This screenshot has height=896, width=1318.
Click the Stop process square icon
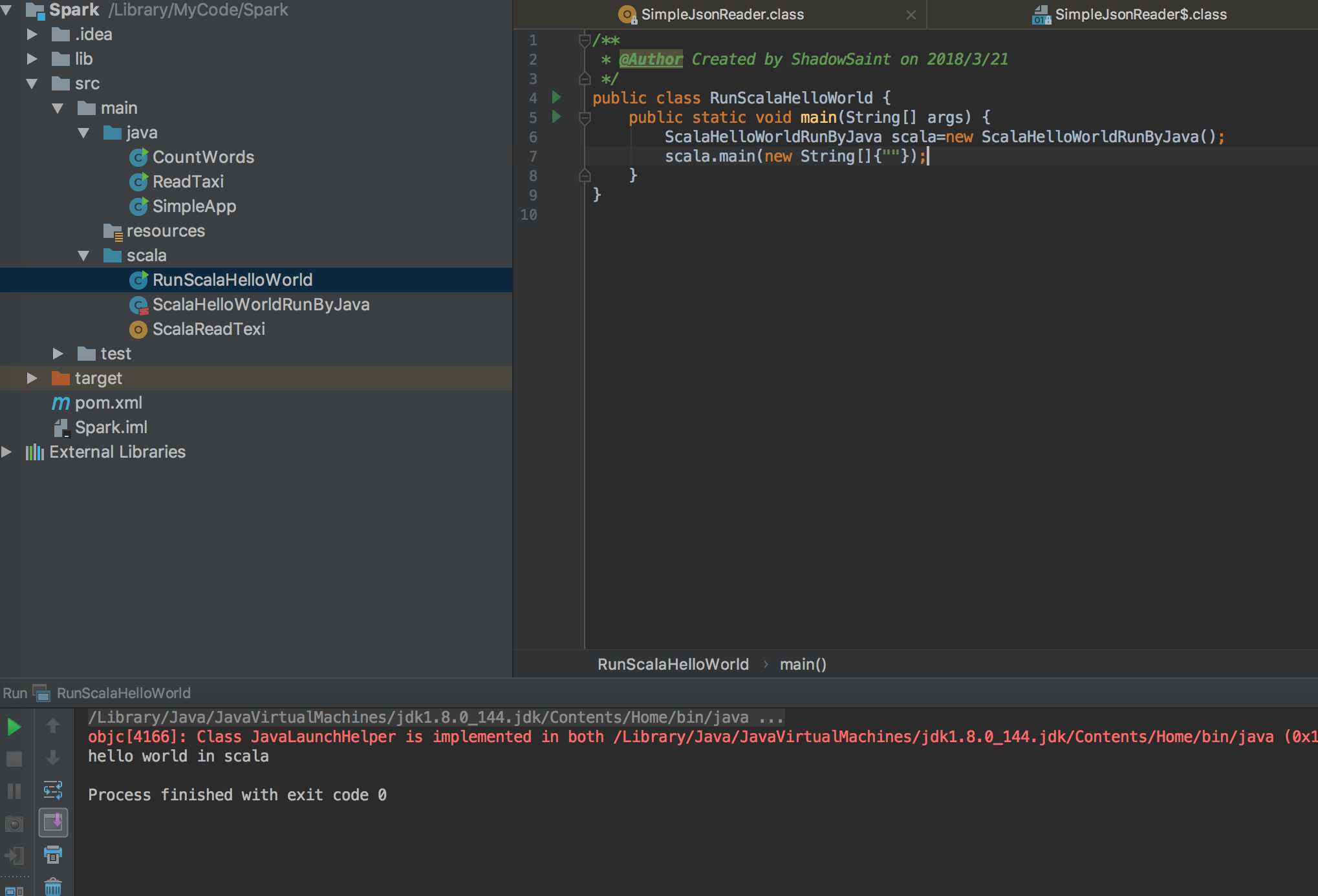coord(14,758)
